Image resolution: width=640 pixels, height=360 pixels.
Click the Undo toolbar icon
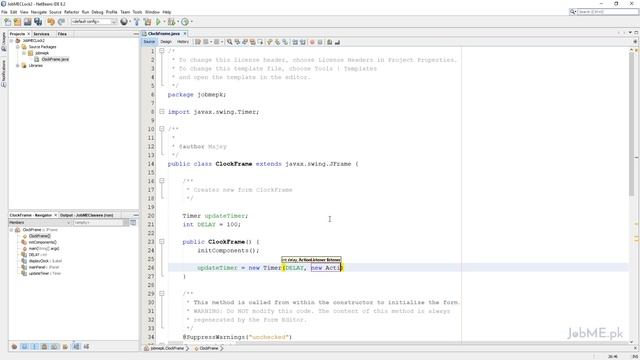pos(51,22)
